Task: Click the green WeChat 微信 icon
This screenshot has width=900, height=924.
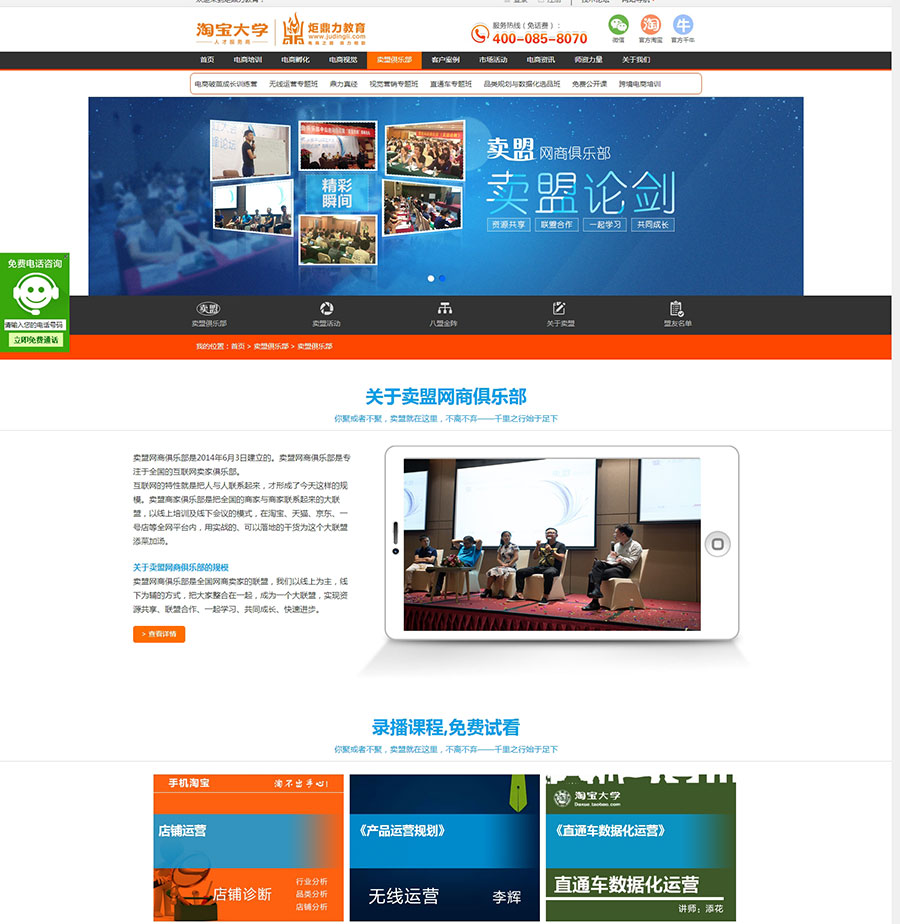Action: (618, 25)
